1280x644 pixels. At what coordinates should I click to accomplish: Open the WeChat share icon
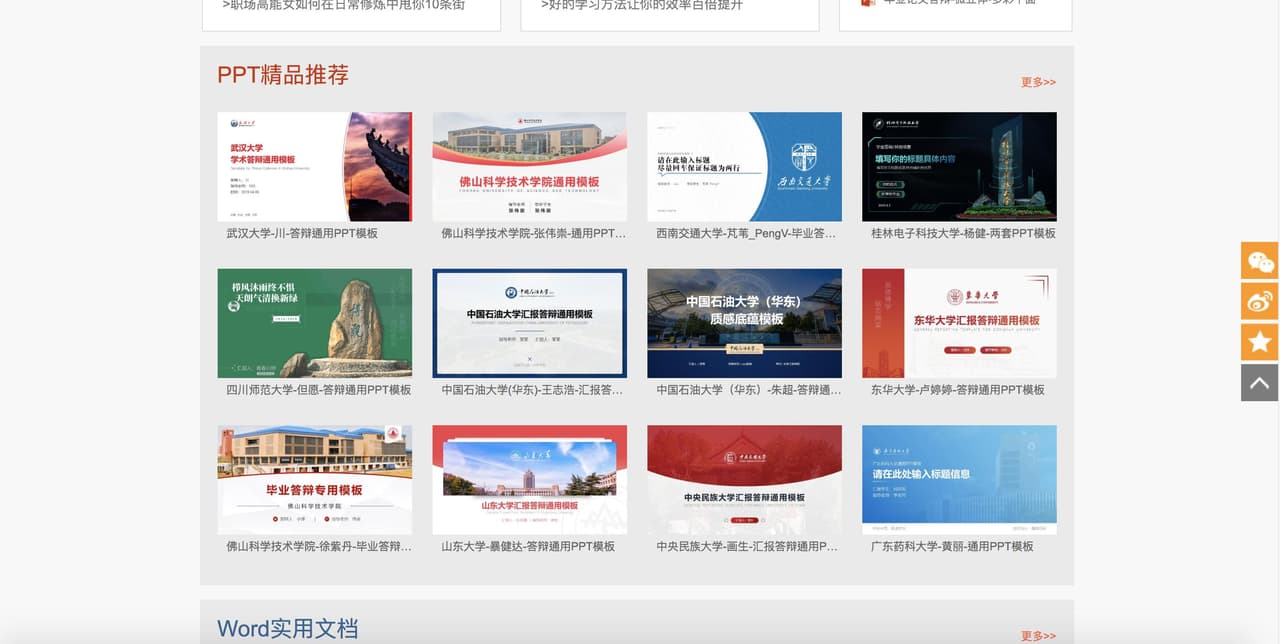click(x=1260, y=260)
